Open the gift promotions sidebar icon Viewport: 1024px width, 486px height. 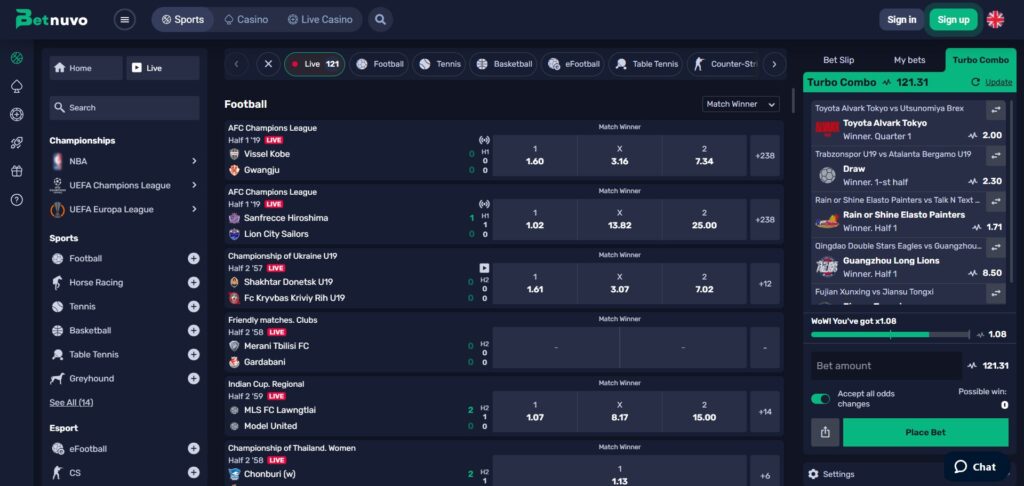pyautogui.click(x=16, y=171)
